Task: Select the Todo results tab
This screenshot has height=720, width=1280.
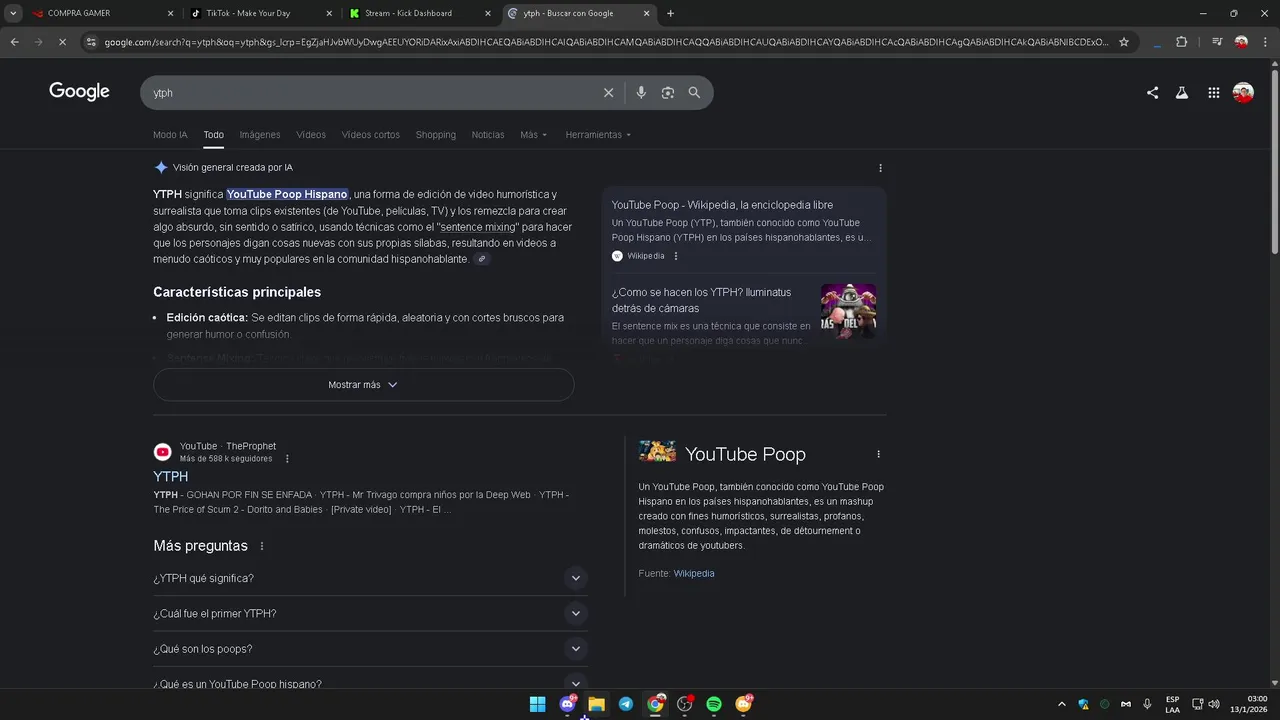Action: point(213,135)
